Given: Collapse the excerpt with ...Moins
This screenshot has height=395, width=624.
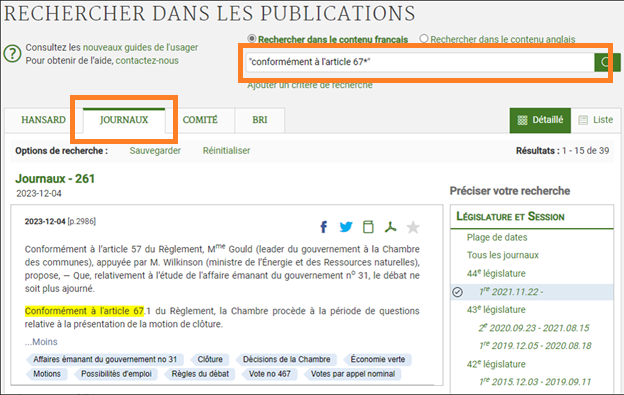Looking at the screenshot, I should (x=41, y=342).
